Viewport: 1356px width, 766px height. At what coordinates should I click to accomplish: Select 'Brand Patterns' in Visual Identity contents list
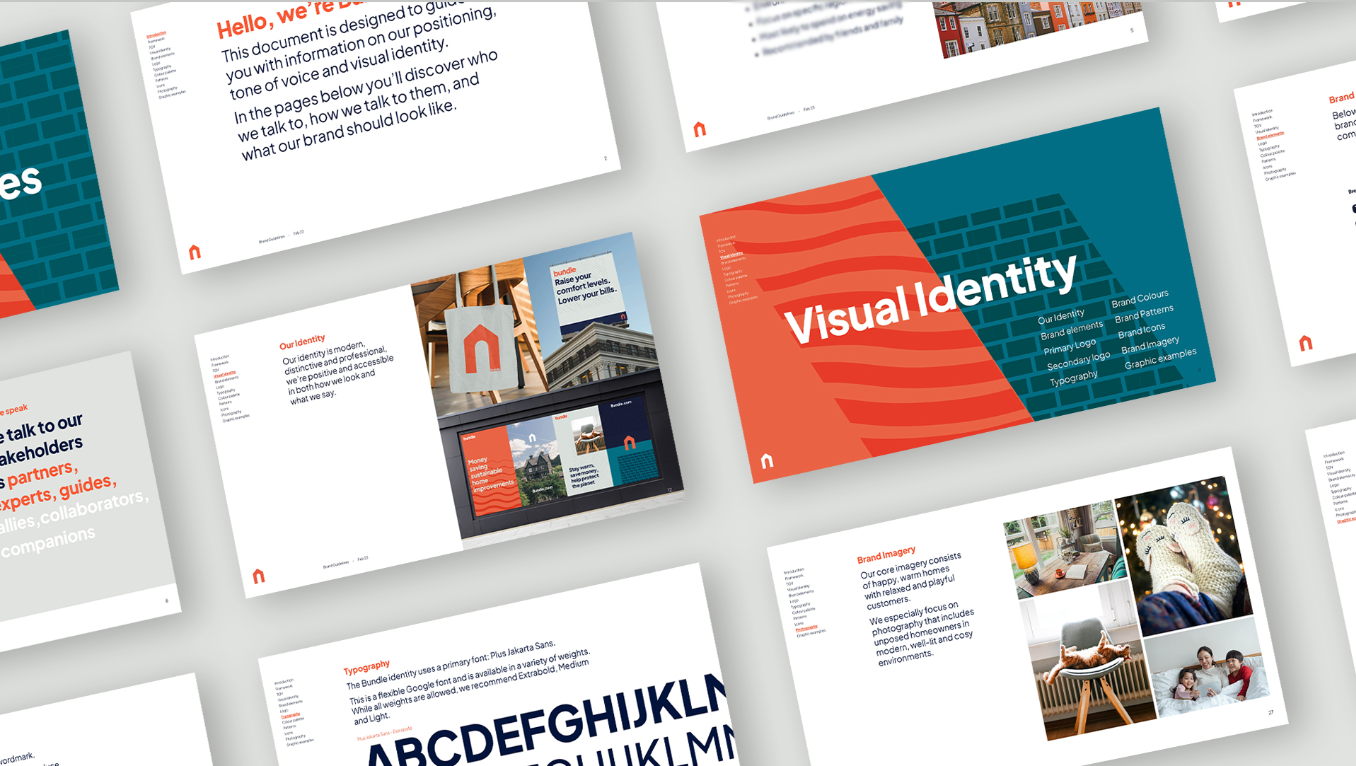click(x=1144, y=314)
